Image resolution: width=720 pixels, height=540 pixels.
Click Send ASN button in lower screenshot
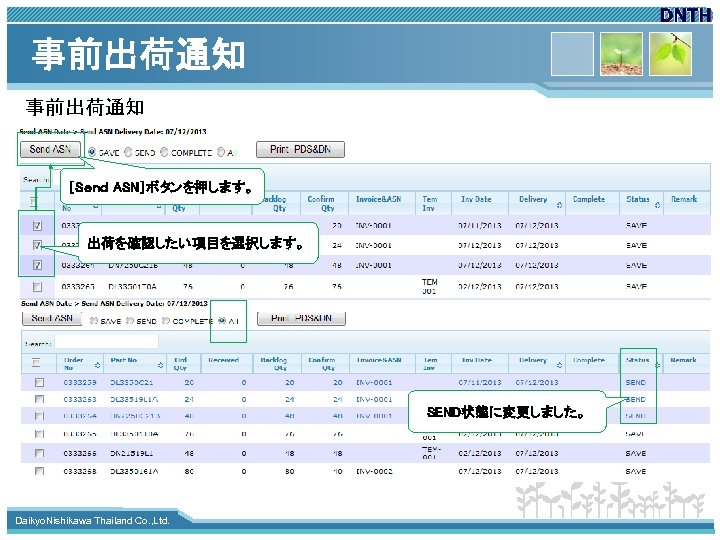[52, 318]
